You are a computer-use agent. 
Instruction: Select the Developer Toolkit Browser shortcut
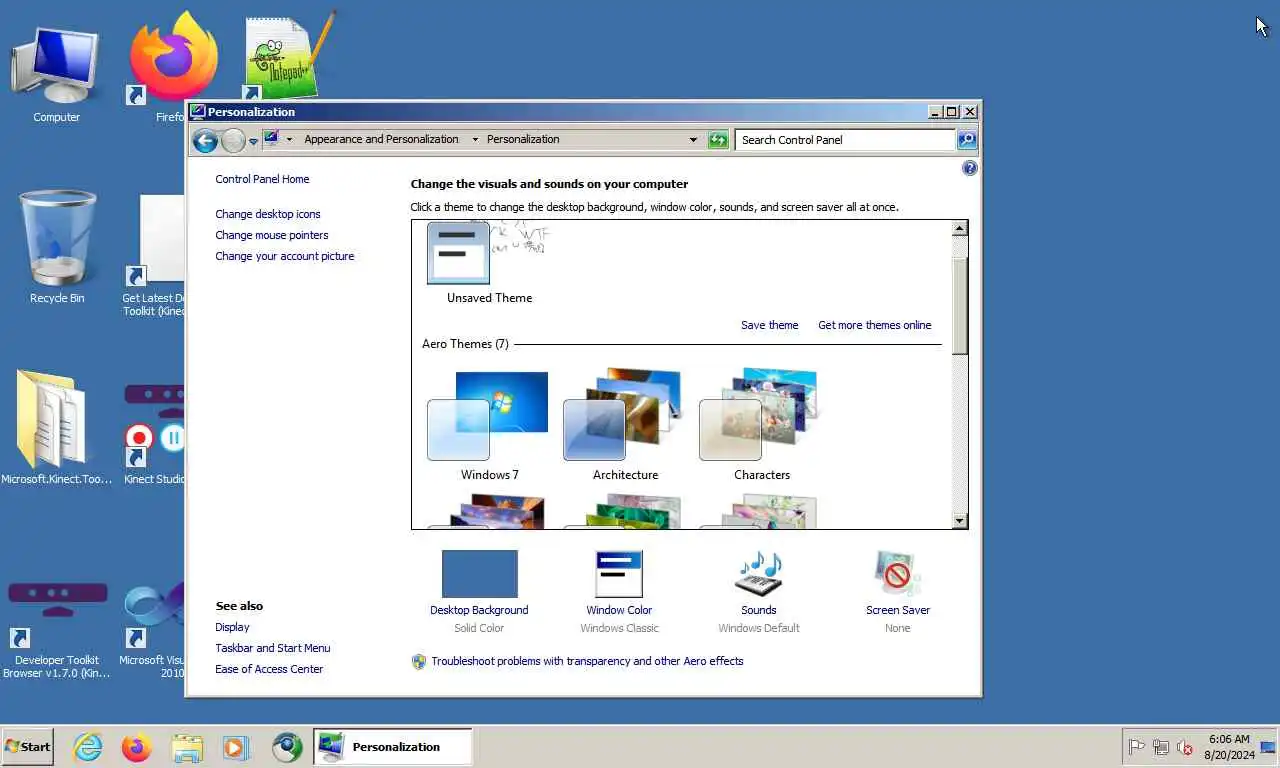[57, 629]
